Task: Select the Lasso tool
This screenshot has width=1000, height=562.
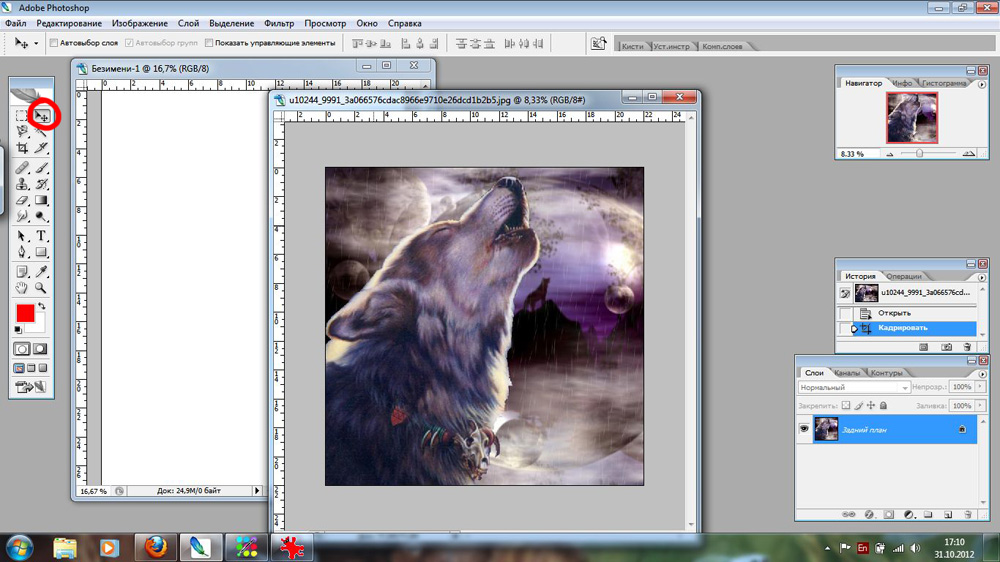Action: coord(22,131)
